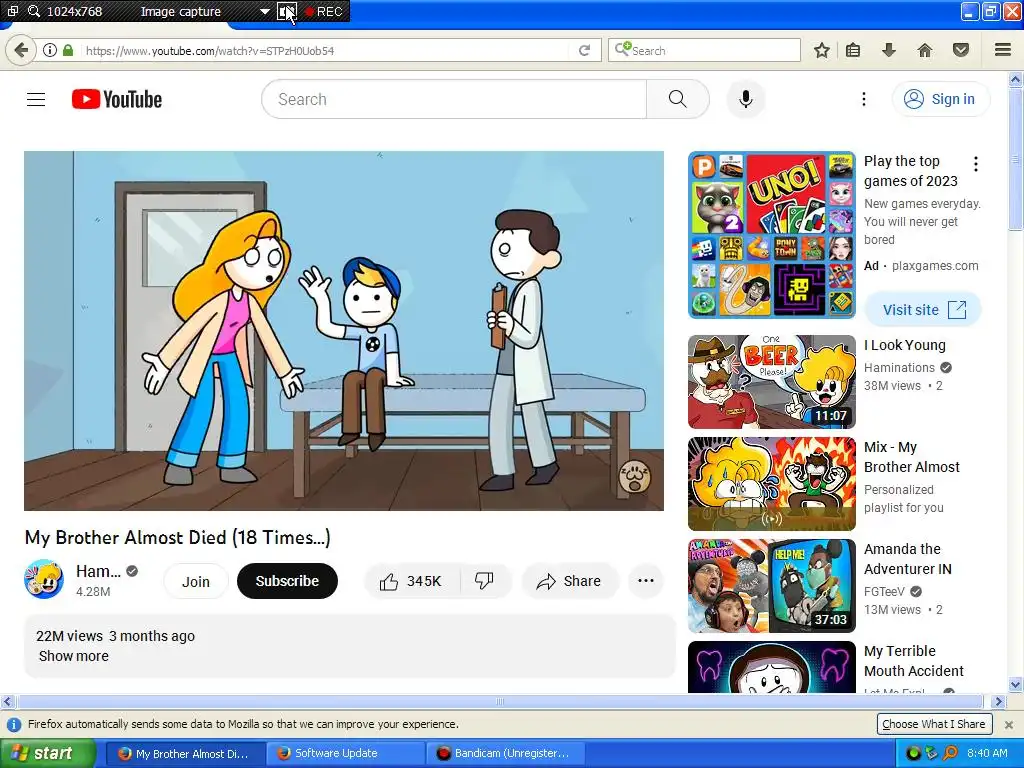Click the I Look Young title text
This screenshot has width=1024, height=768.
point(904,345)
